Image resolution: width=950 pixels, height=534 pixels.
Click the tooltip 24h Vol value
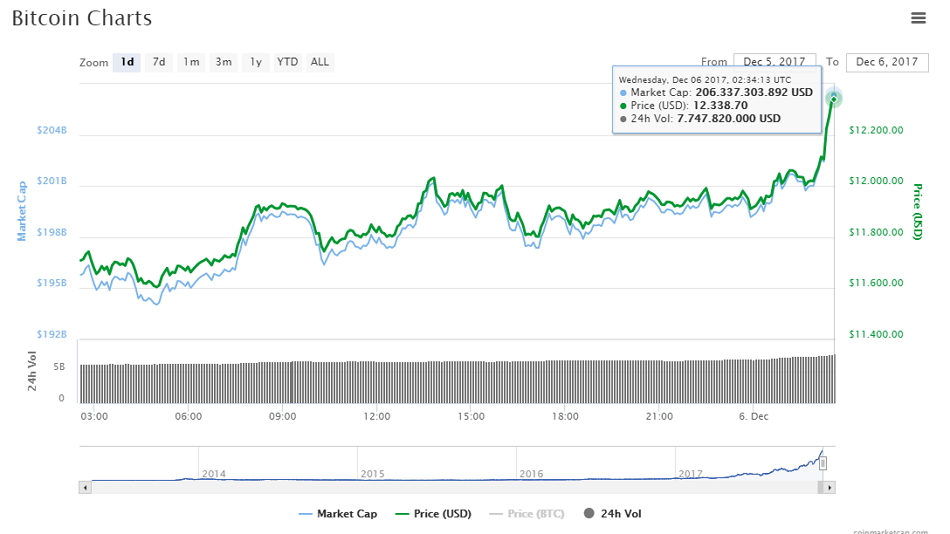pyautogui.click(x=729, y=118)
